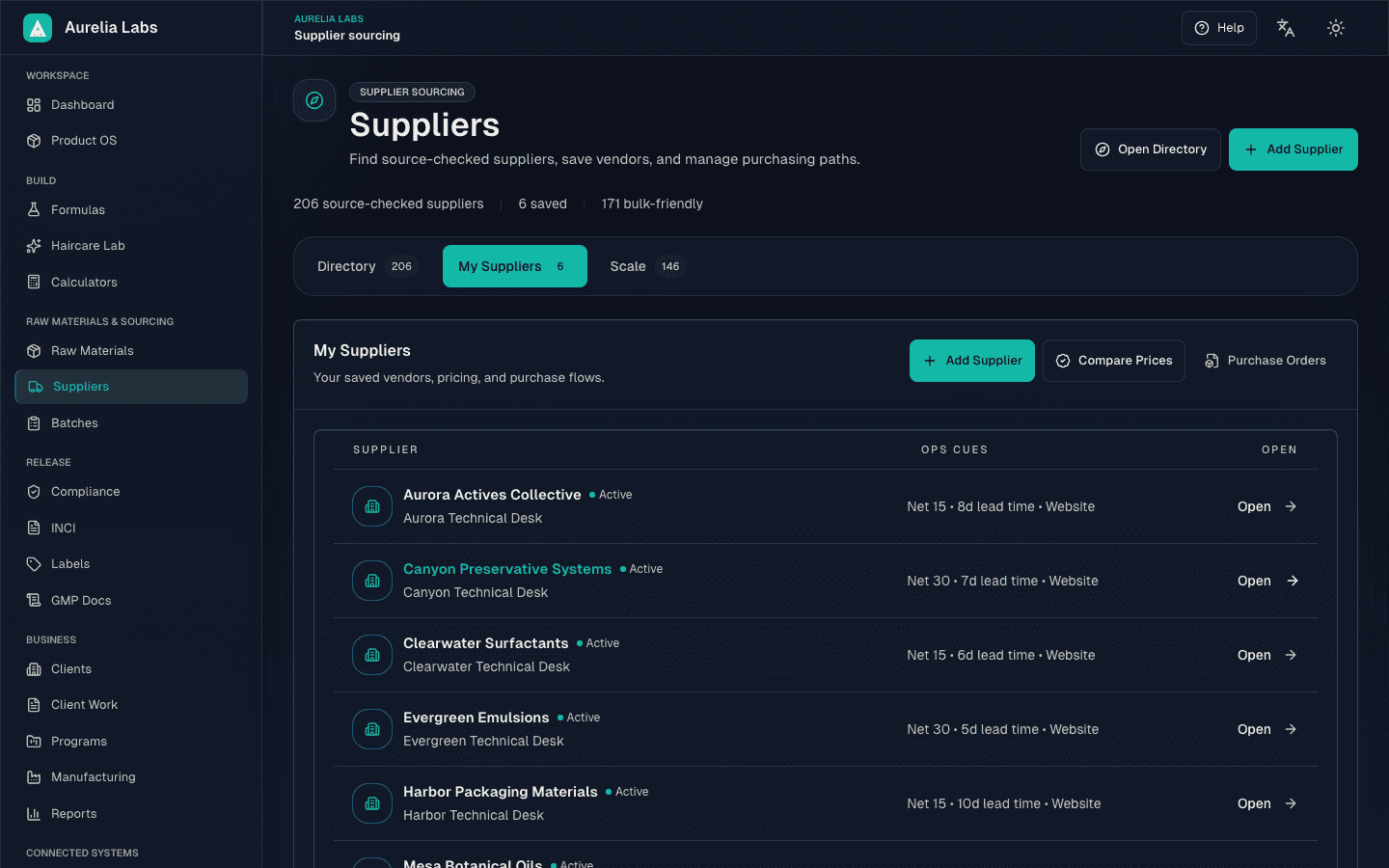Image resolution: width=1389 pixels, height=868 pixels.
Task: Open Canyon Preservative Systems supplier
Action: click(x=1267, y=581)
